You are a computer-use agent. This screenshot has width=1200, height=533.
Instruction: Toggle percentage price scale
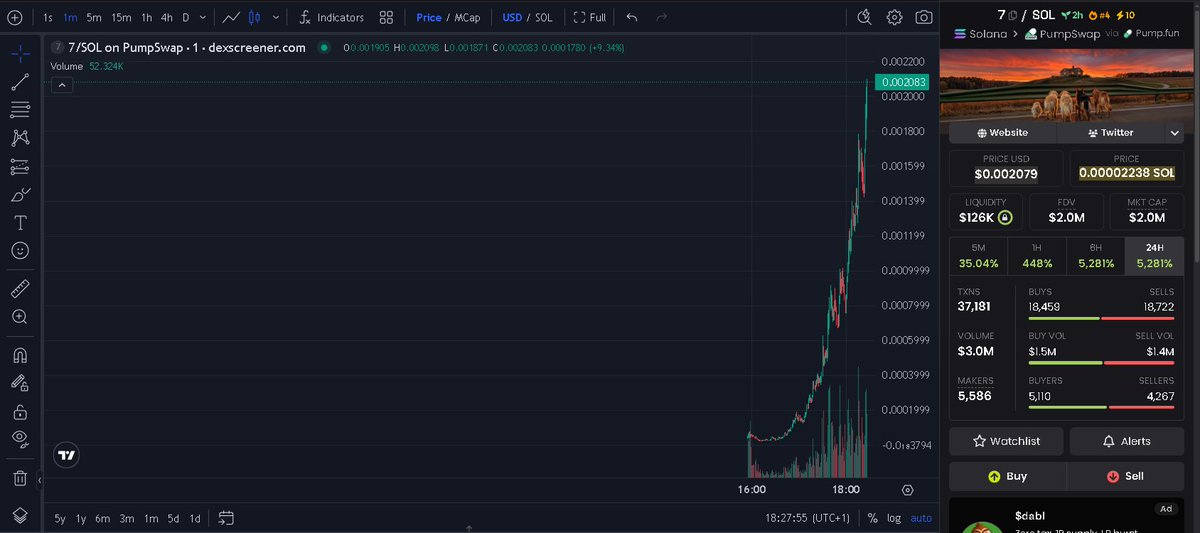click(872, 518)
